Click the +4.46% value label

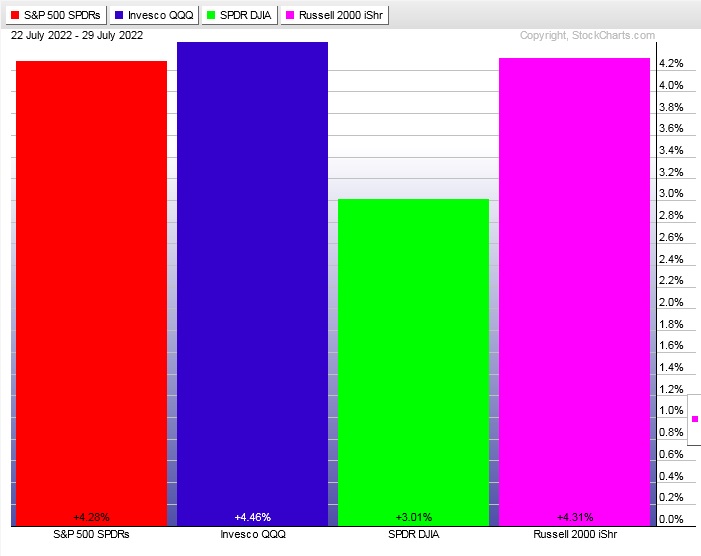click(x=253, y=517)
